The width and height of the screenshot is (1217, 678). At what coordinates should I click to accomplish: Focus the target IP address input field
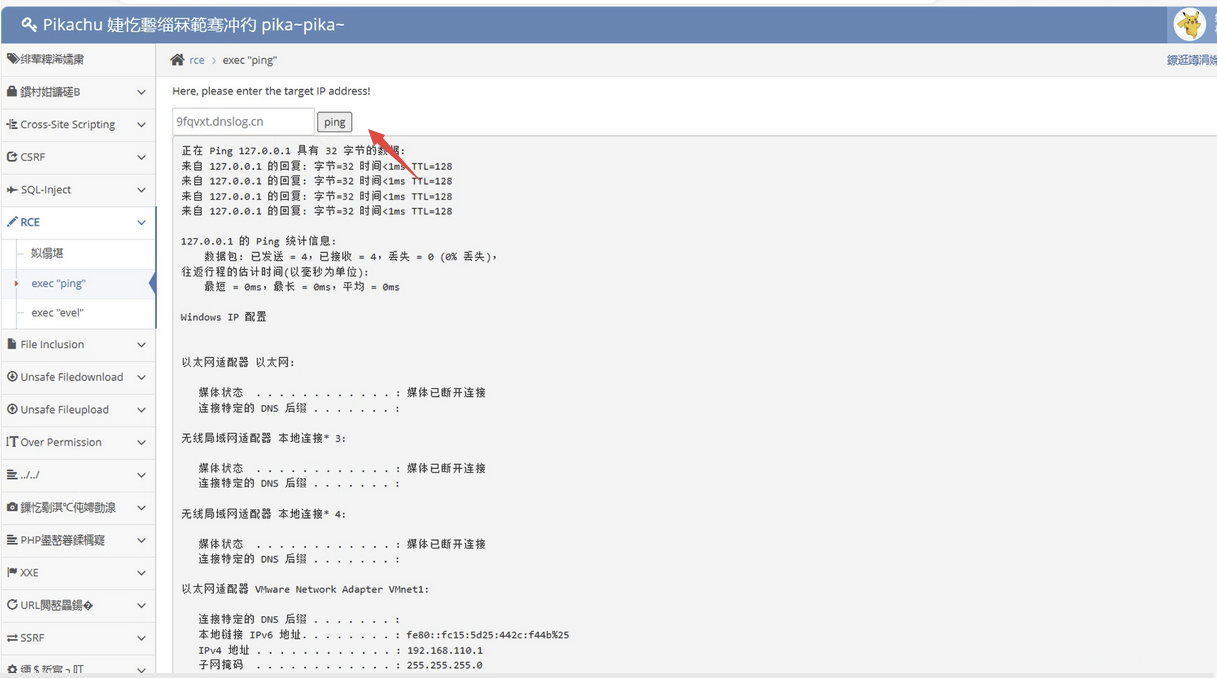pyautogui.click(x=243, y=121)
